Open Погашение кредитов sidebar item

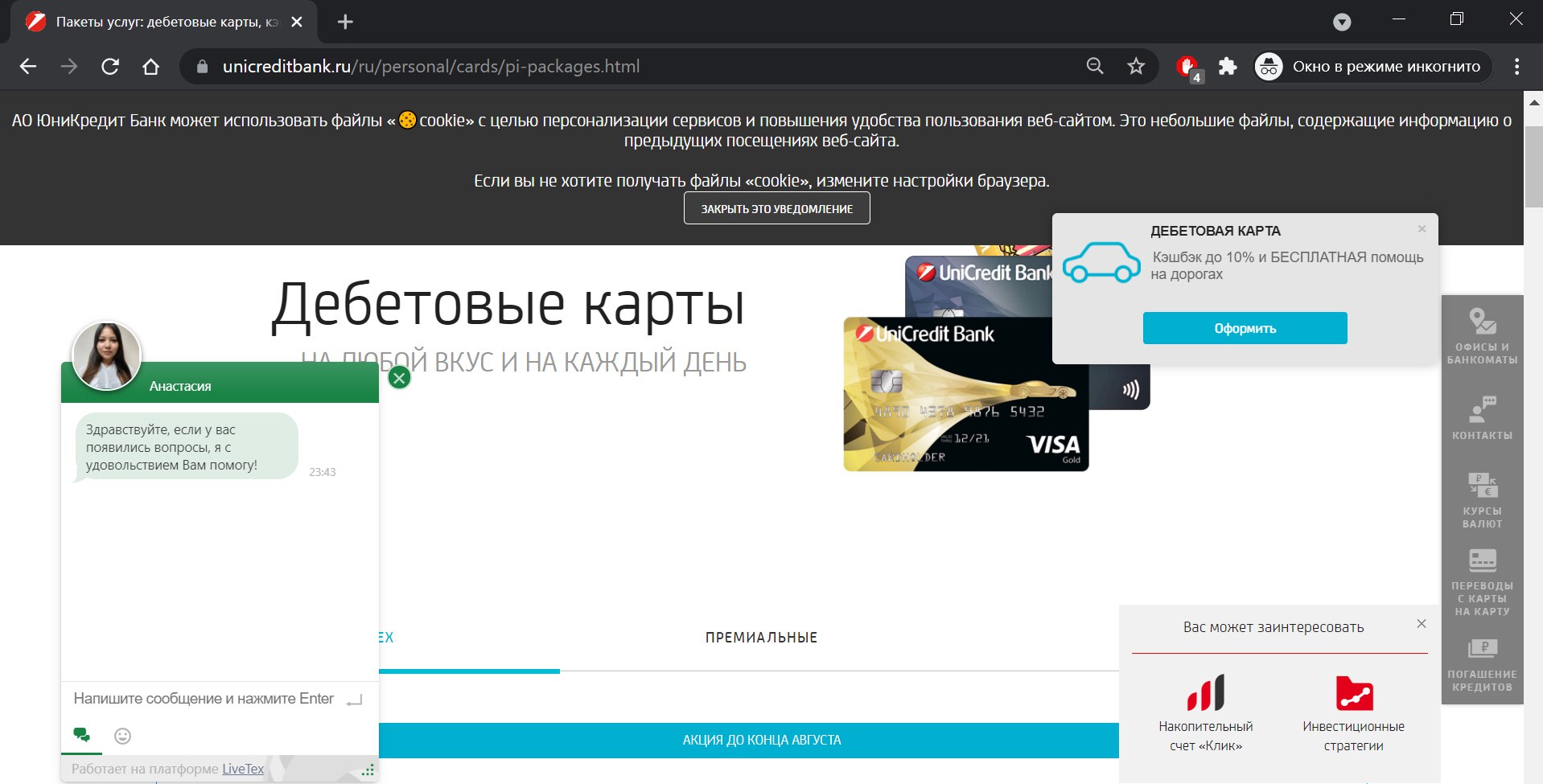(x=1482, y=665)
